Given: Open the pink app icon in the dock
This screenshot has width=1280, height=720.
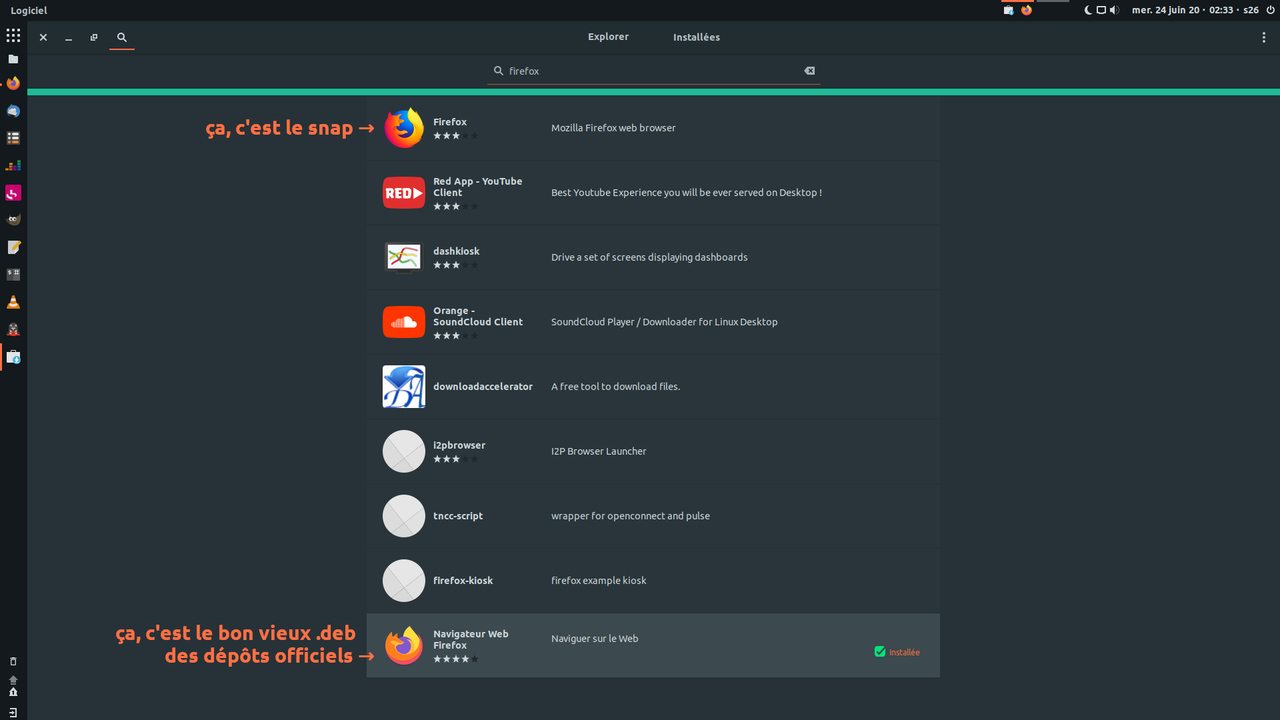Looking at the screenshot, I should click(13, 193).
